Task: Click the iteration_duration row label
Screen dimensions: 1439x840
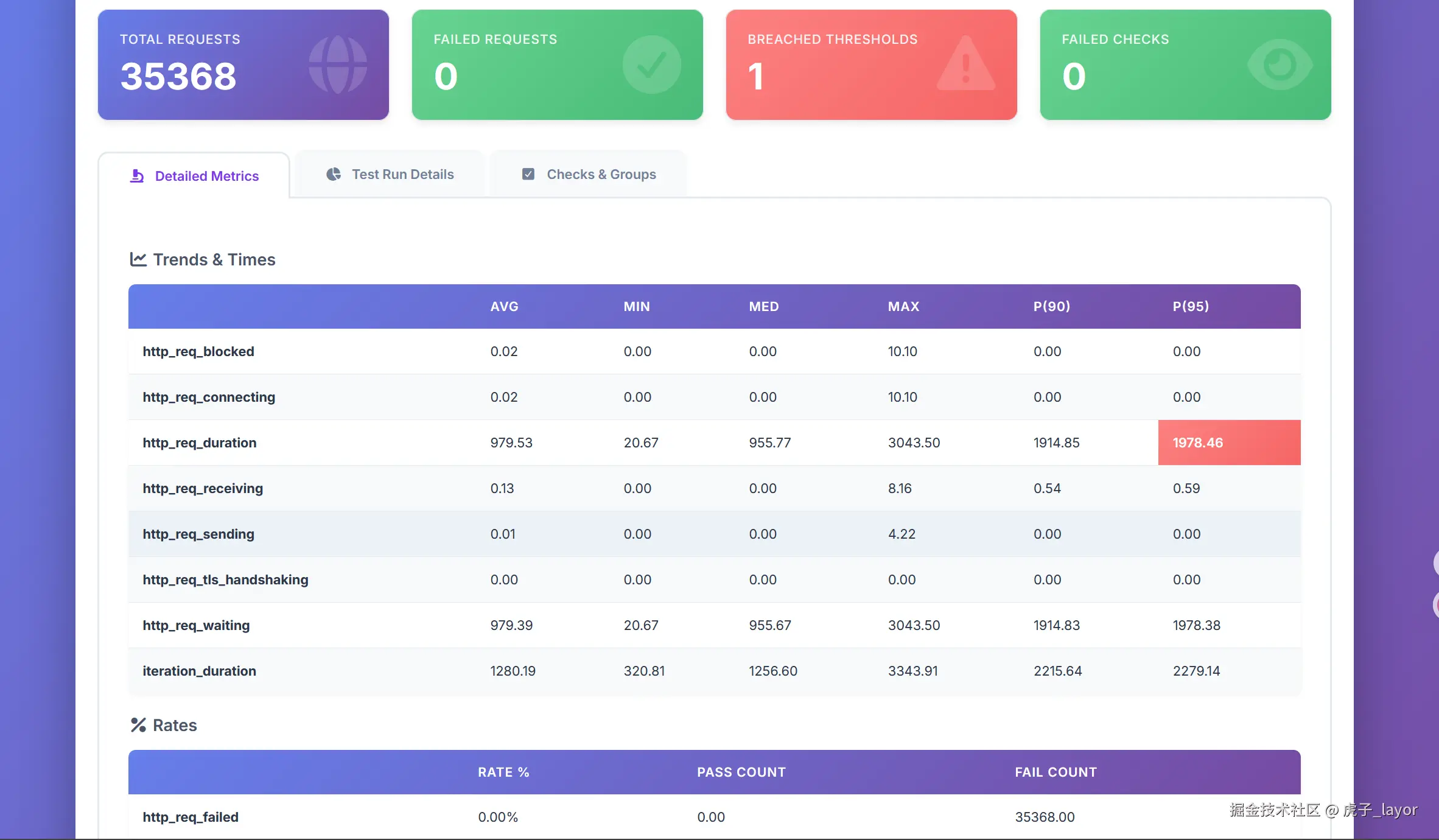Action: [x=199, y=671]
